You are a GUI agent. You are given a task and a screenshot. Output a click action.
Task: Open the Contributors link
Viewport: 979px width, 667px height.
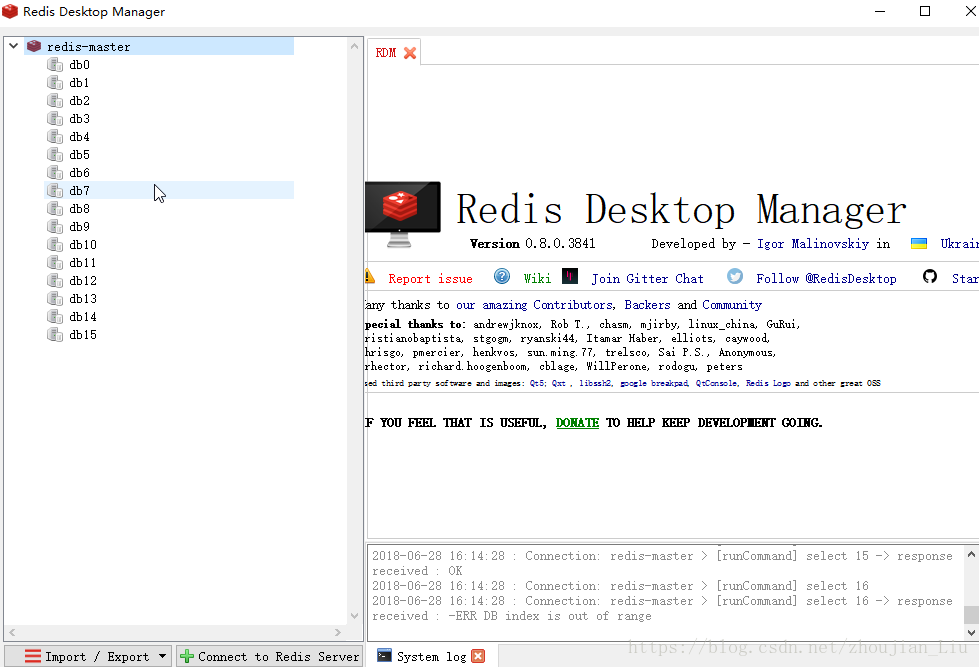point(573,305)
